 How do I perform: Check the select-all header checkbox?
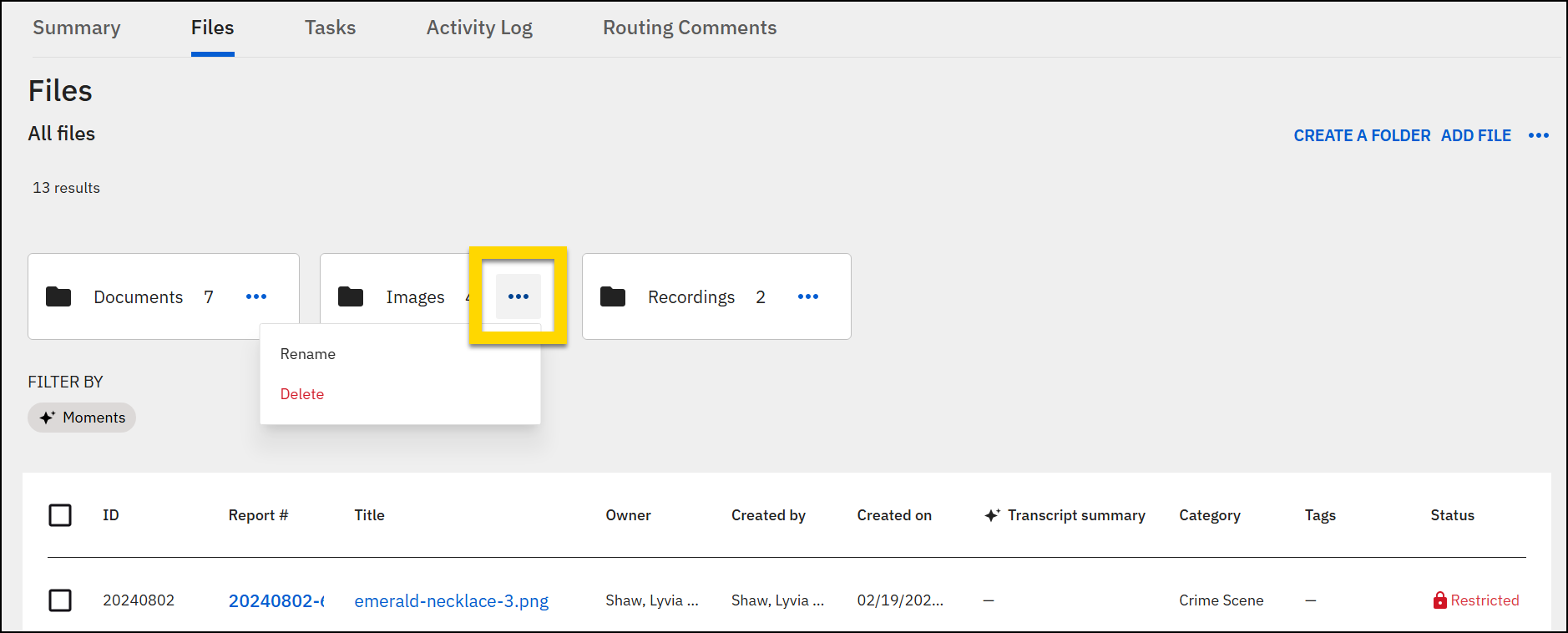point(60,515)
